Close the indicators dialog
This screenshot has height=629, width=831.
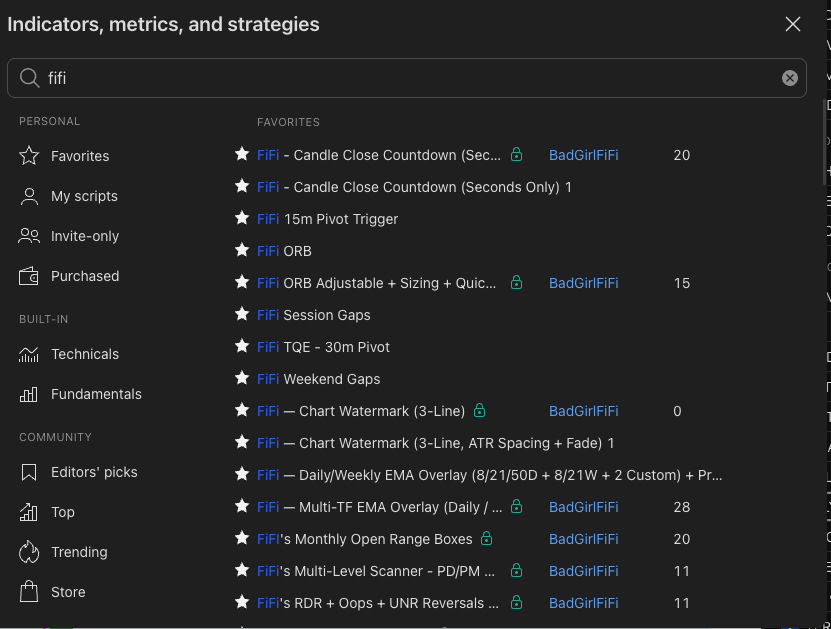coord(793,24)
